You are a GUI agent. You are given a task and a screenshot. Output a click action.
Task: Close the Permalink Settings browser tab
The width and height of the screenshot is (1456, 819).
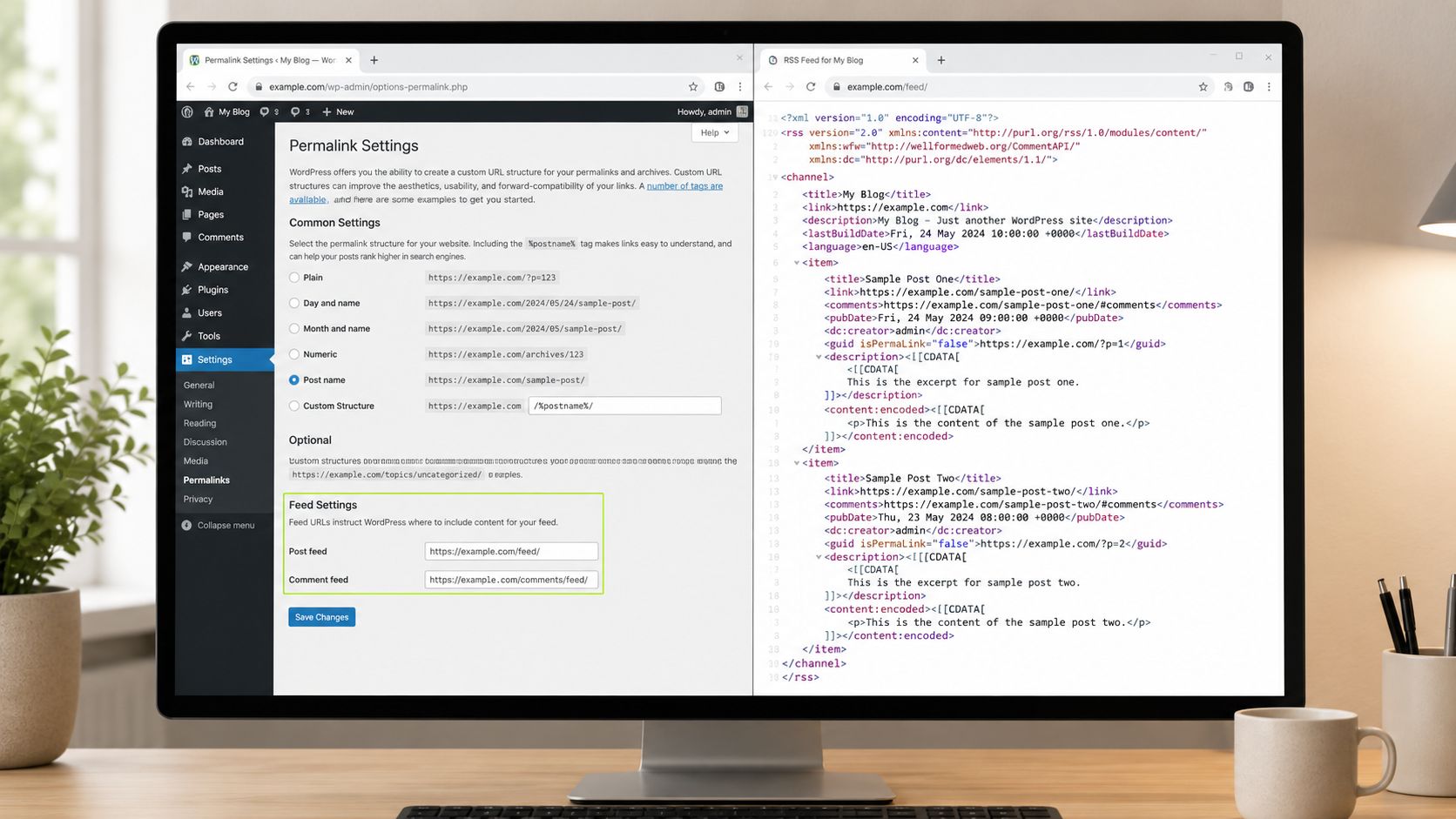(348, 60)
